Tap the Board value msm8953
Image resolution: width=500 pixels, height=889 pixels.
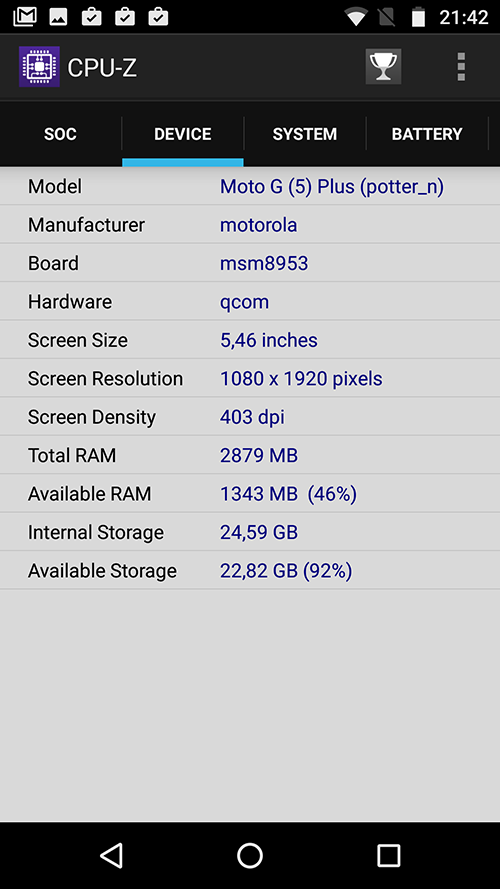(264, 263)
